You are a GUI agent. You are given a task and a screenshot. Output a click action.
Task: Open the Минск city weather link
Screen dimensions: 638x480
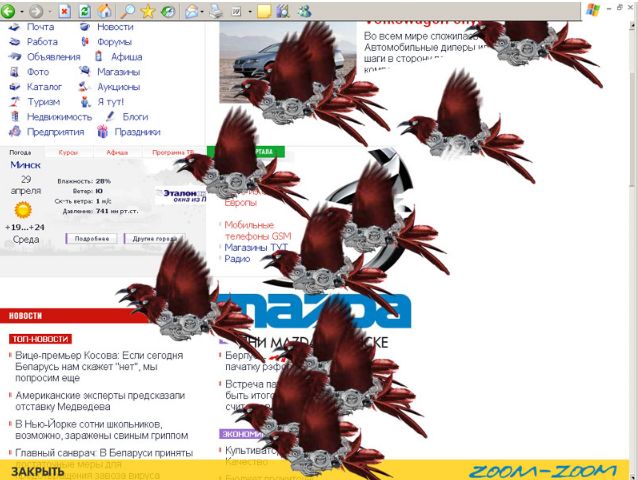click(x=25, y=165)
